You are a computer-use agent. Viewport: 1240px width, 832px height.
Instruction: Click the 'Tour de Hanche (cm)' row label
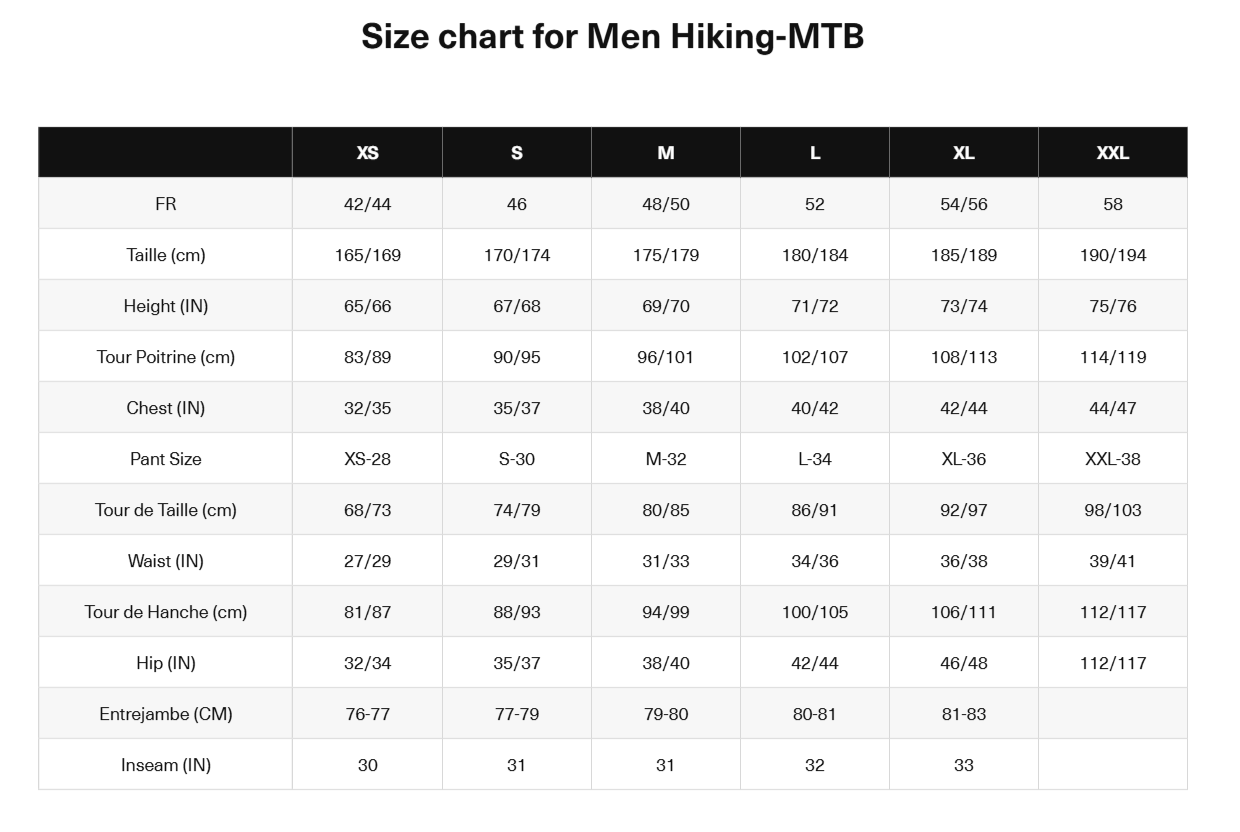tap(166, 612)
